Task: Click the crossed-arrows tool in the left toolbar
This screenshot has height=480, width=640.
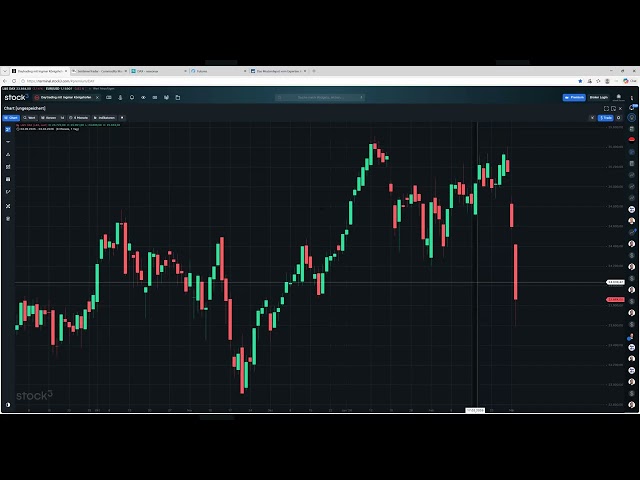Action: tap(8, 206)
